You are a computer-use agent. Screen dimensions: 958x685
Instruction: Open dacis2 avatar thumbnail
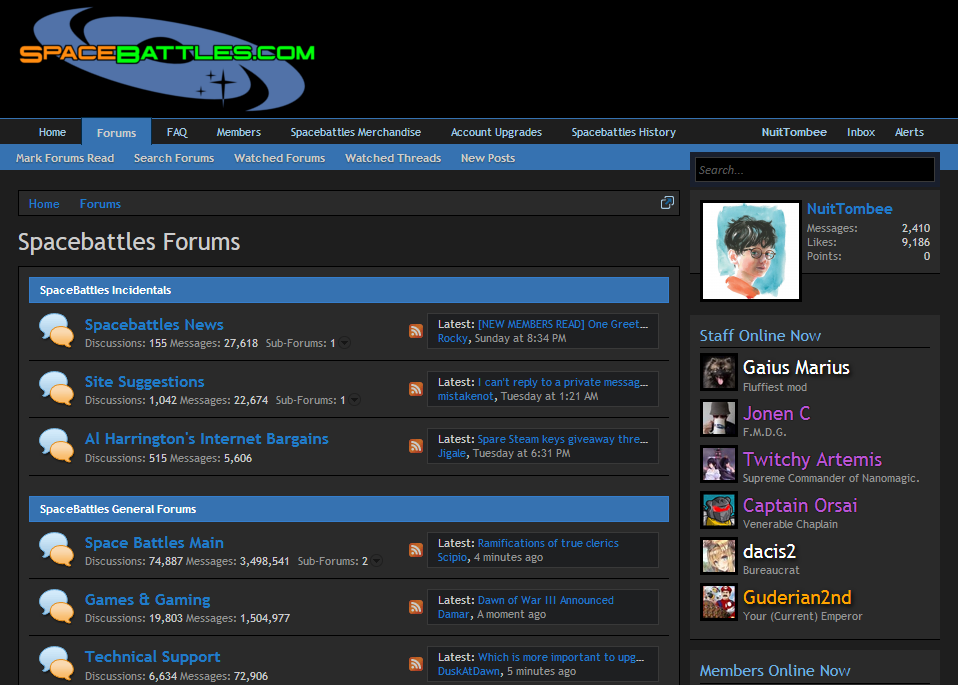(718, 556)
